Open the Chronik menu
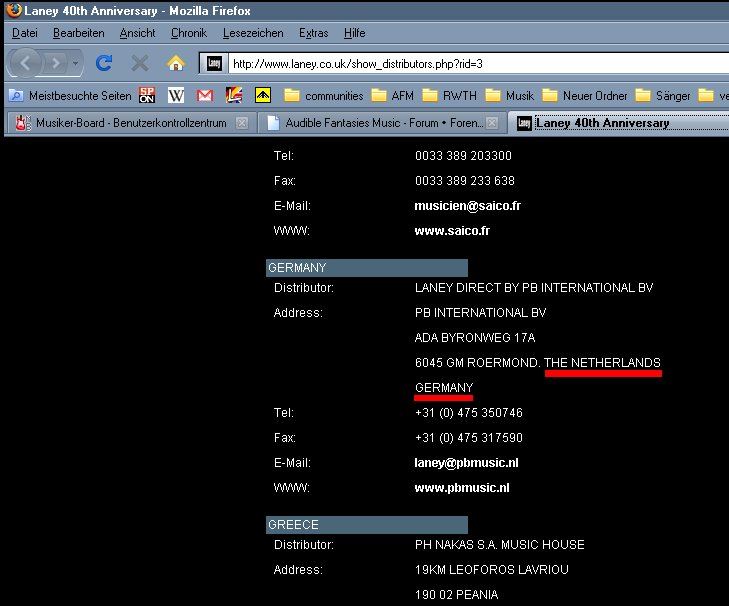The width and height of the screenshot is (729, 606). click(x=189, y=33)
